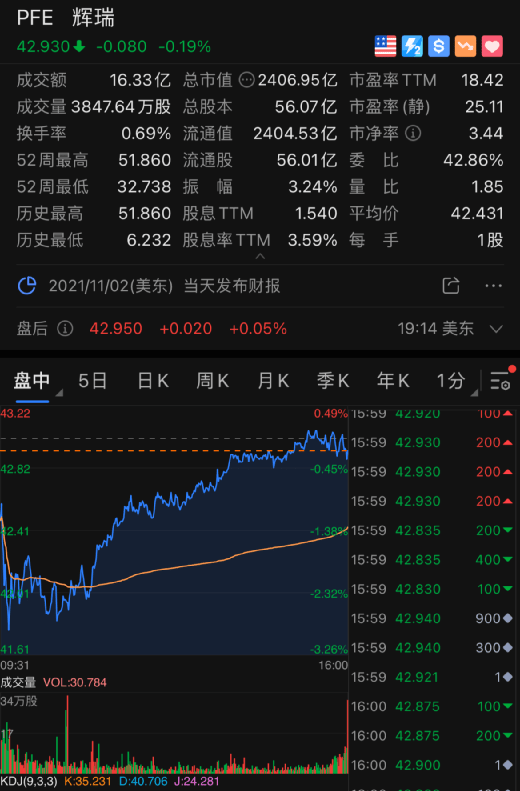
Task: Tap the 委比 42.86% value
Action: click(x=473, y=160)
